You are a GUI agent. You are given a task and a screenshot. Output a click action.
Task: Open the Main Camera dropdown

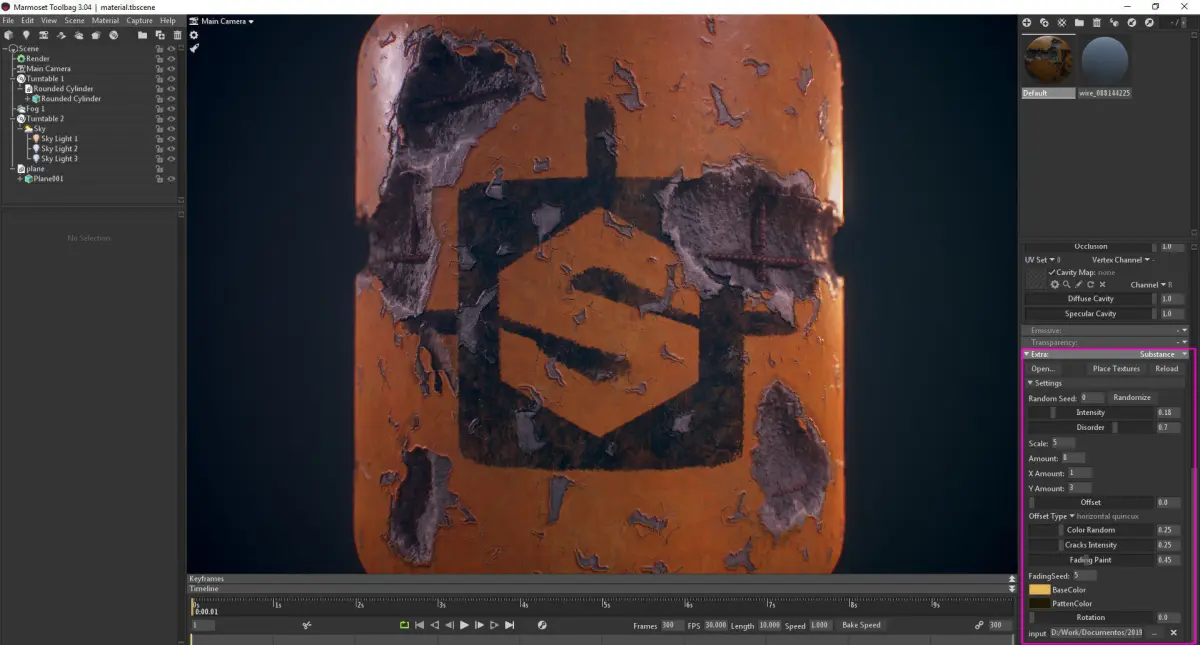tap(227, 21)
